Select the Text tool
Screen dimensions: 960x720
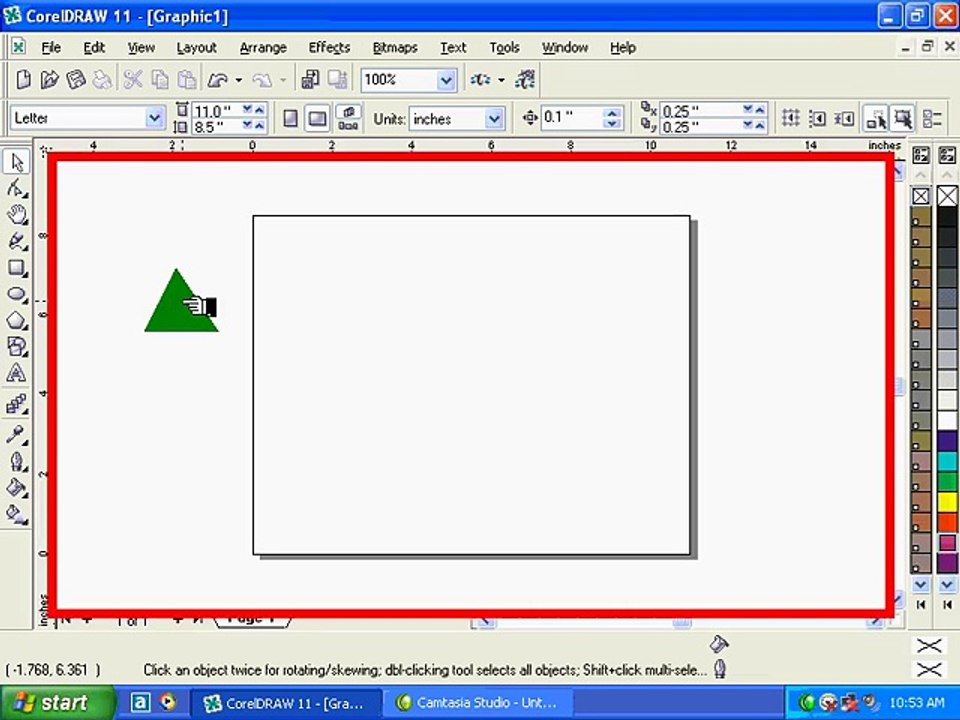coord(17,373)
